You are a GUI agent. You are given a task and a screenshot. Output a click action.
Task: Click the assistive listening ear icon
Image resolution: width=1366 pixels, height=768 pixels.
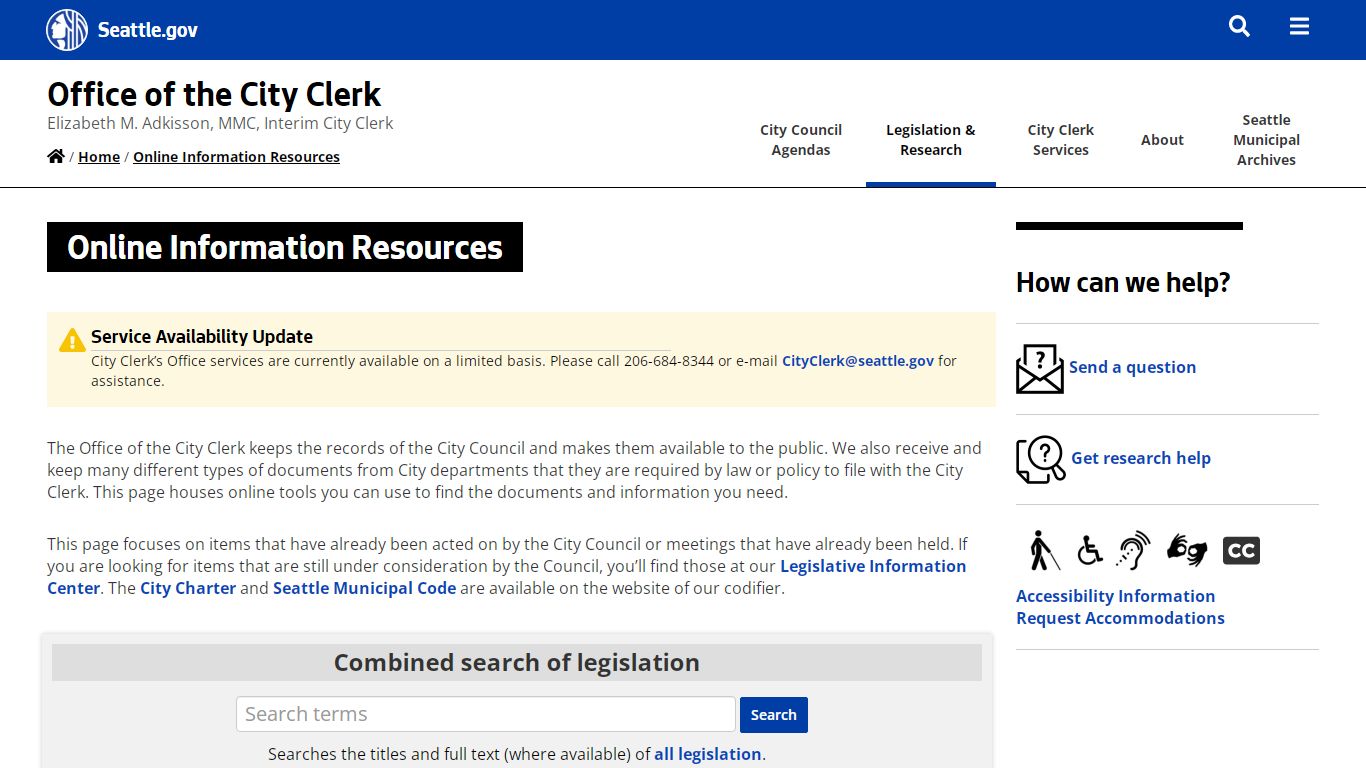(x=1134, y=550)
